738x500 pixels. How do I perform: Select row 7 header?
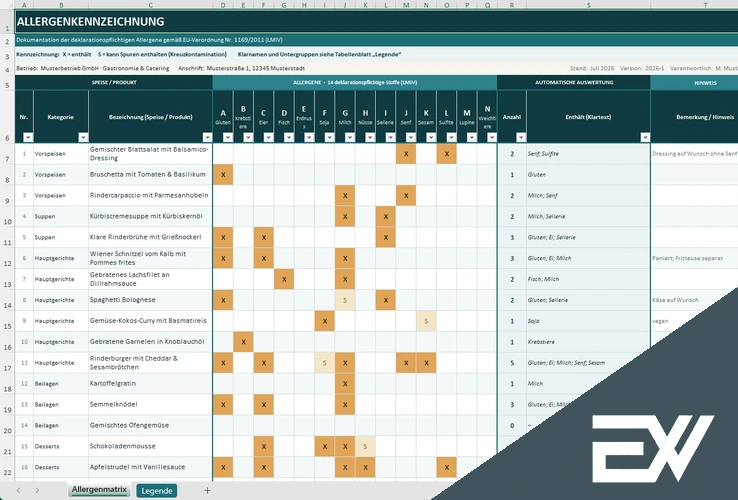point(7,154)
